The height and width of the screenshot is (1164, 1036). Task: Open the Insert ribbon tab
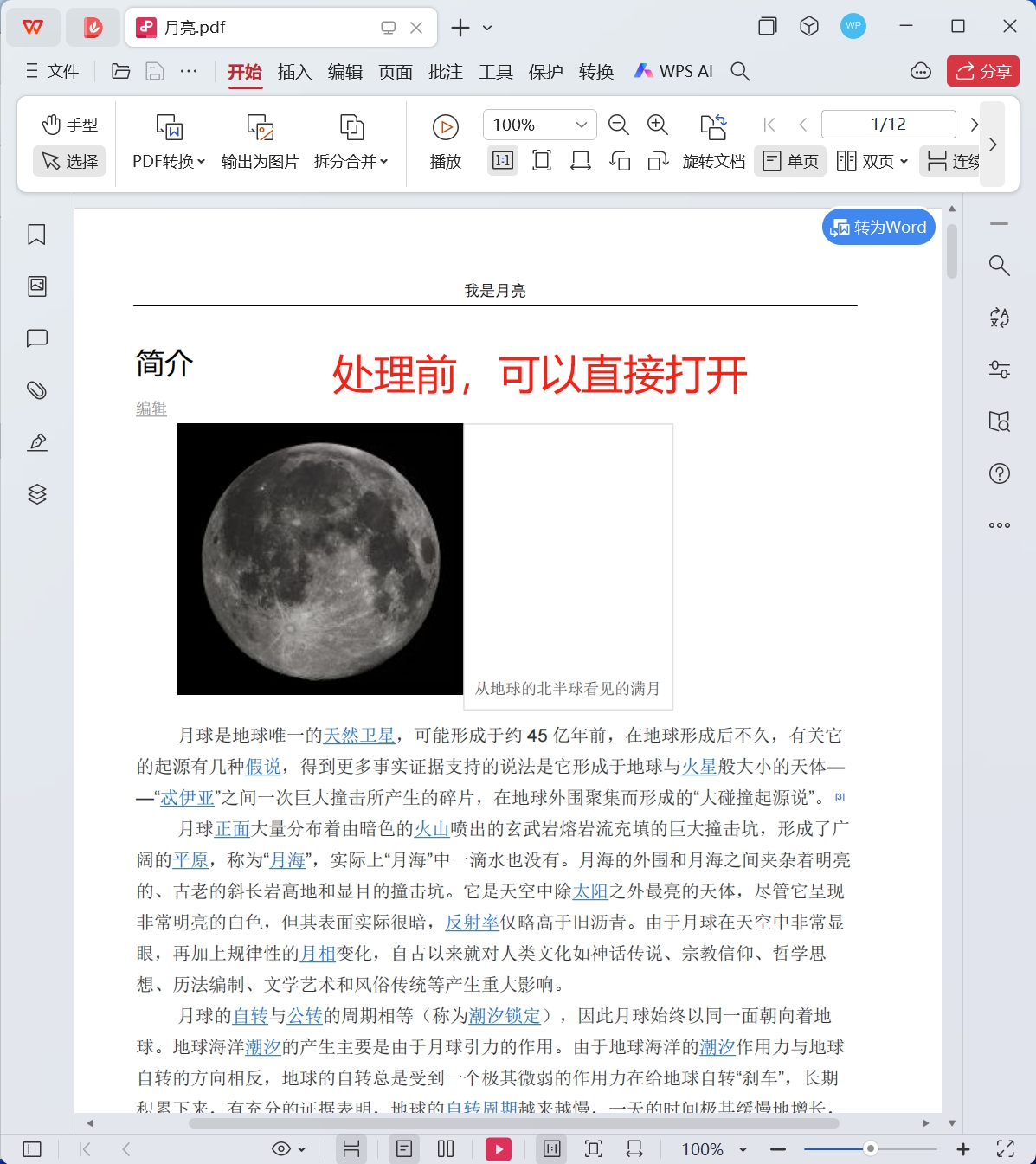click(294, 72)
